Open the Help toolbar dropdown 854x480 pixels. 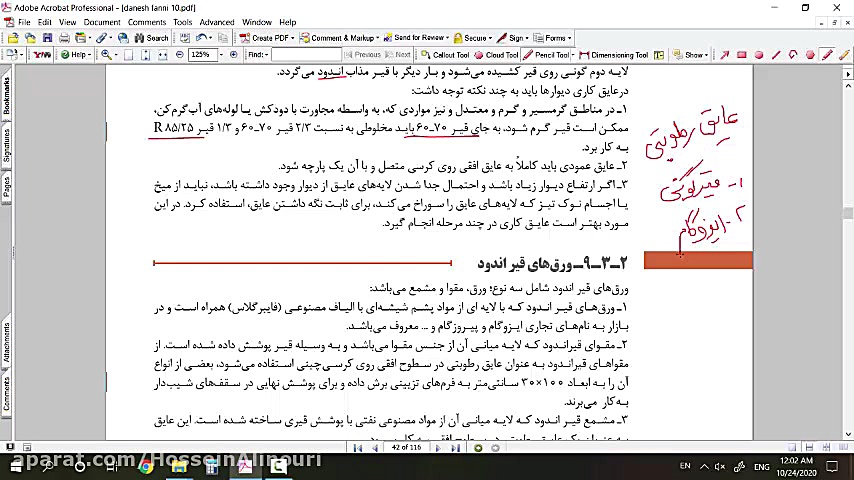76,54
